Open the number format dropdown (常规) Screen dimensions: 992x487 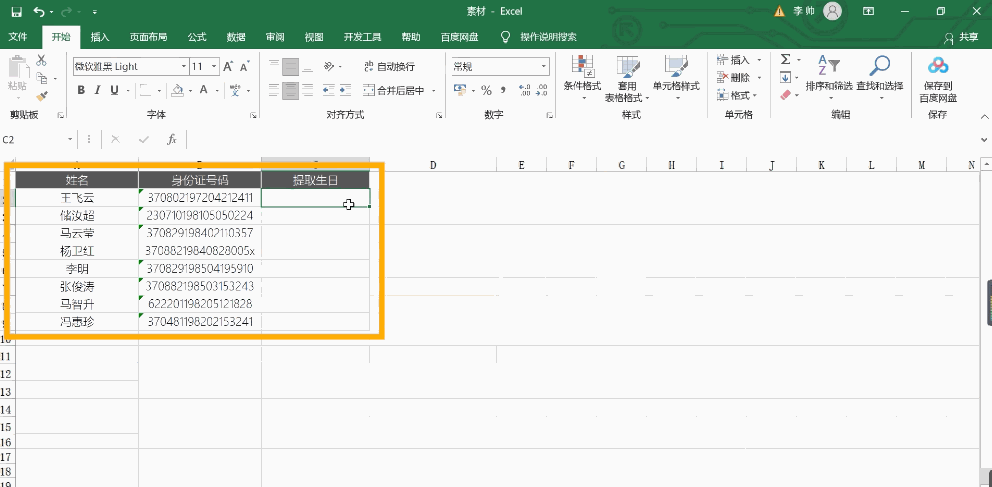pyautogui.click(x=544, y=66)
